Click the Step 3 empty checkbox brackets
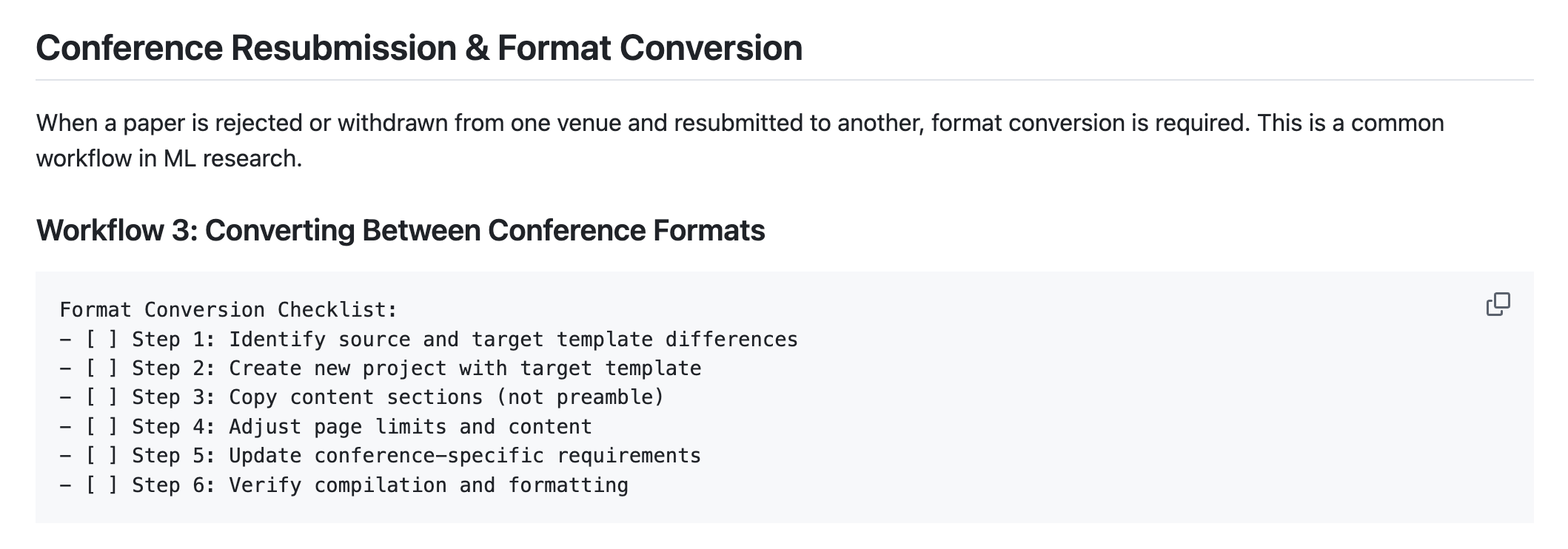Viewport: 1568px width, 549px height. click(x=101, y=397)
